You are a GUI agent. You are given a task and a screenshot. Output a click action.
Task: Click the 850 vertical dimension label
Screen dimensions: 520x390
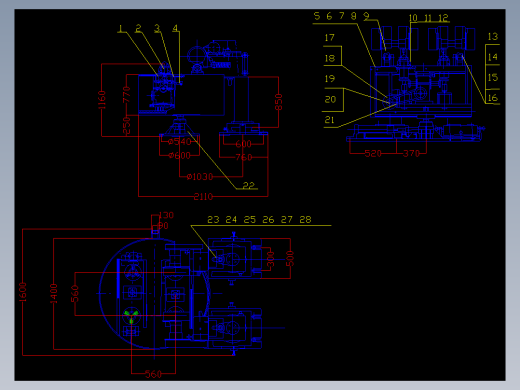tap(279, 102)
